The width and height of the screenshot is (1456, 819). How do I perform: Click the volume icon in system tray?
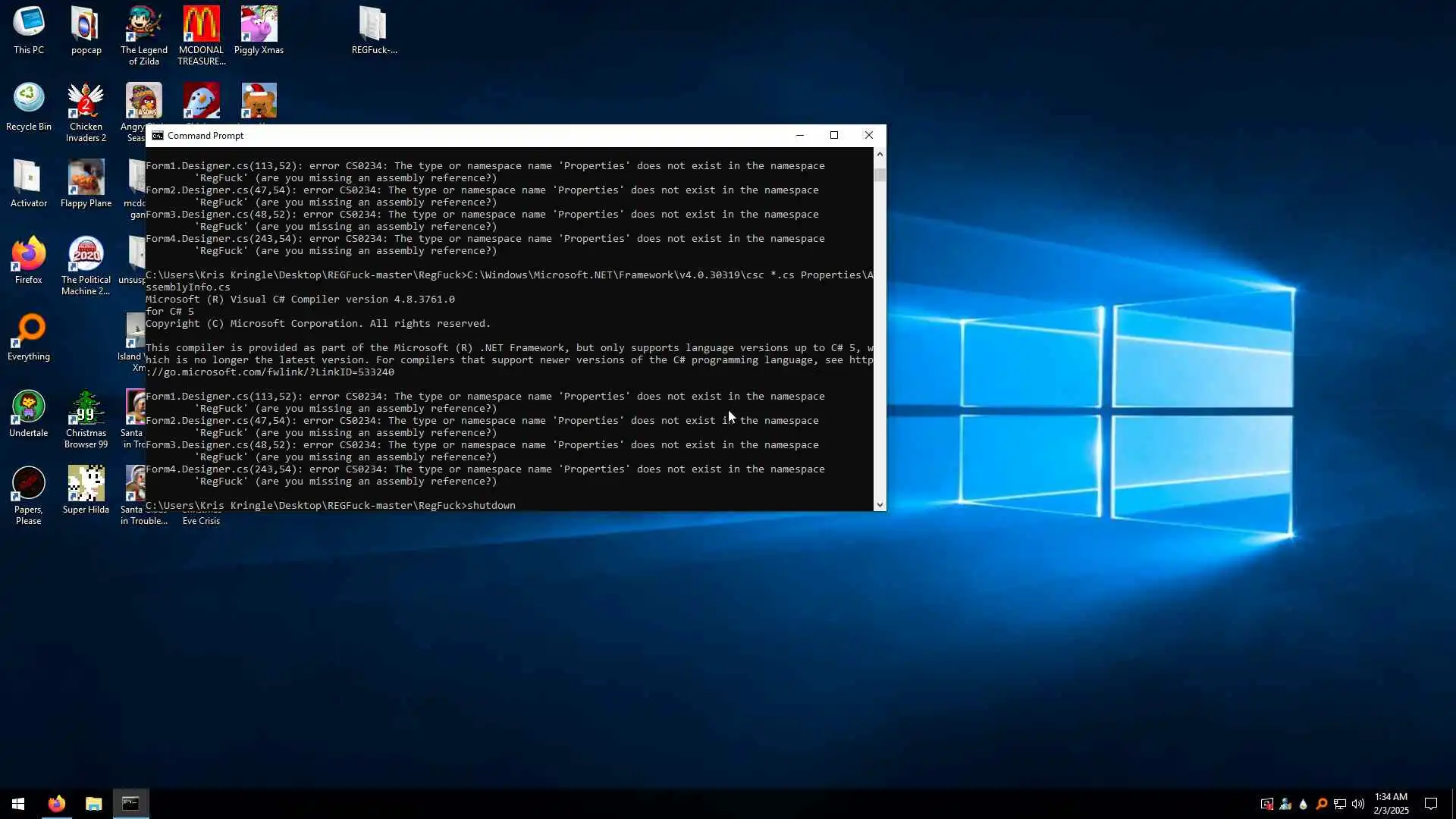(x=1358, y=804)
